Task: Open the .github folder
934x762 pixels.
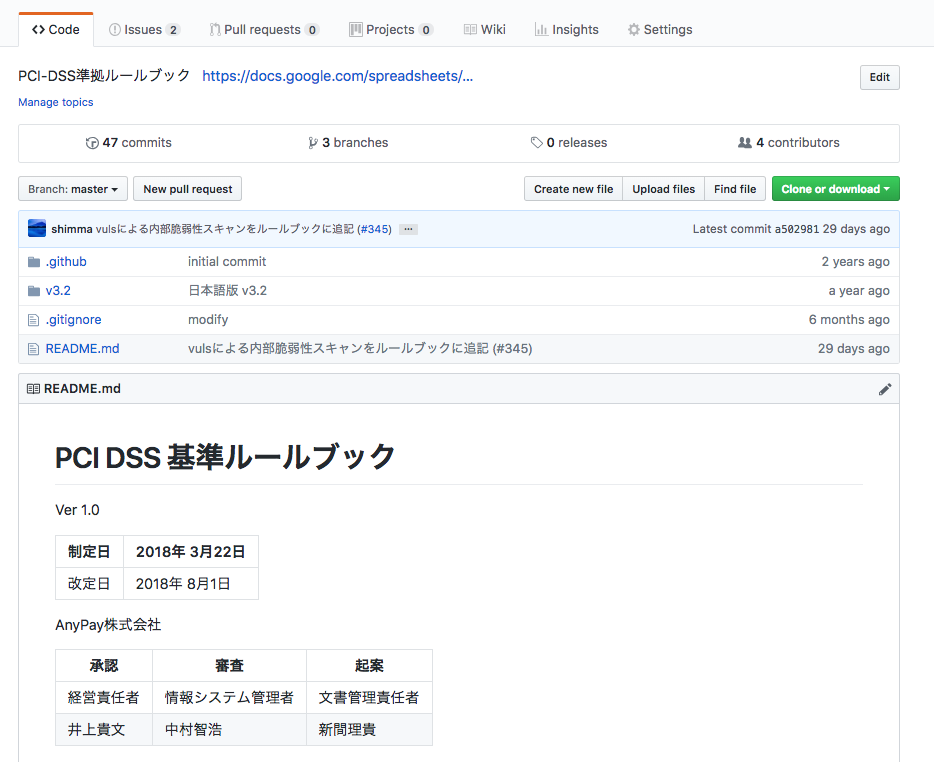Action: pos(66,262)
